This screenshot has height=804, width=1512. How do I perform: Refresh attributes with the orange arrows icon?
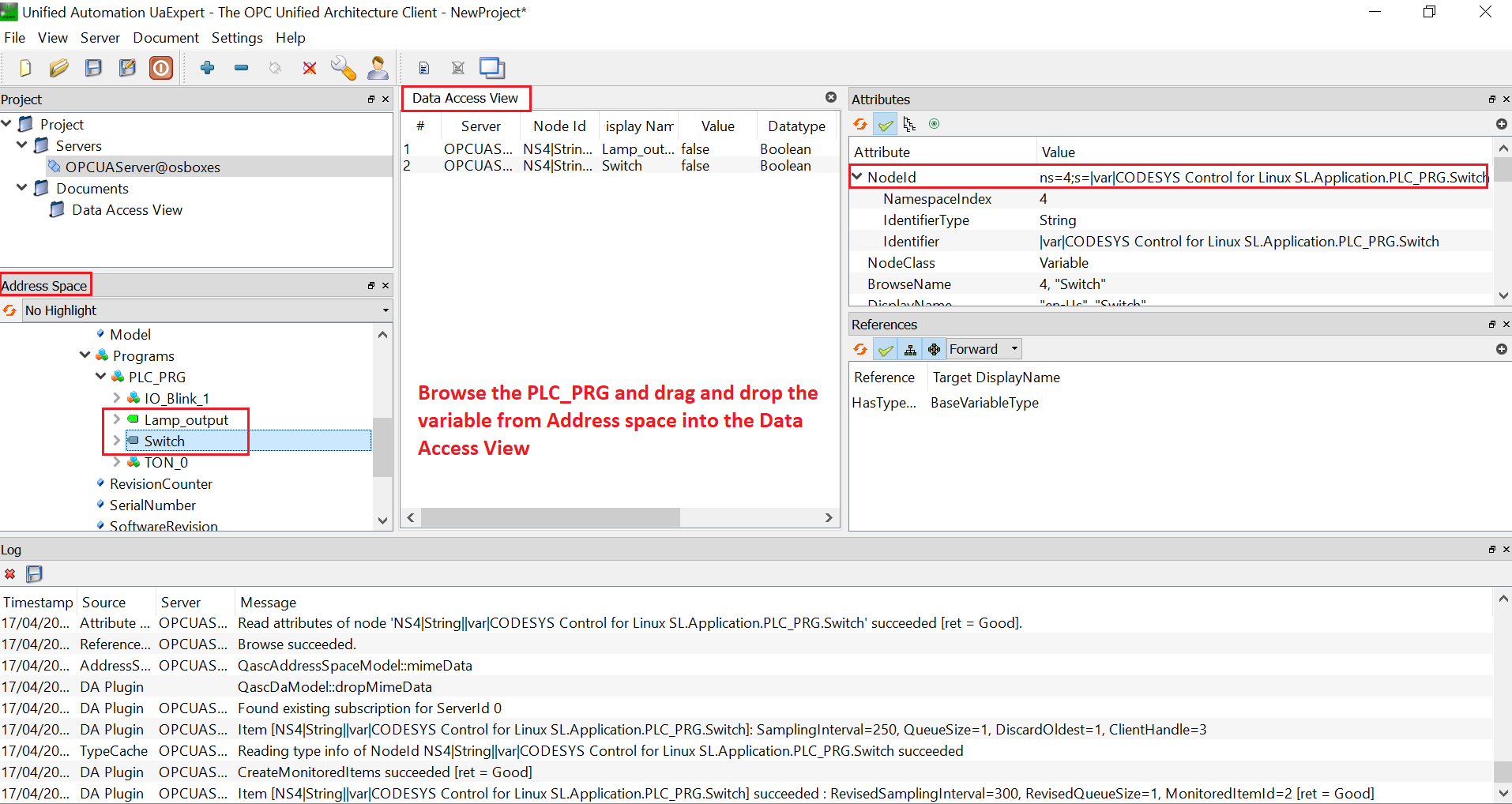(860, 124)
